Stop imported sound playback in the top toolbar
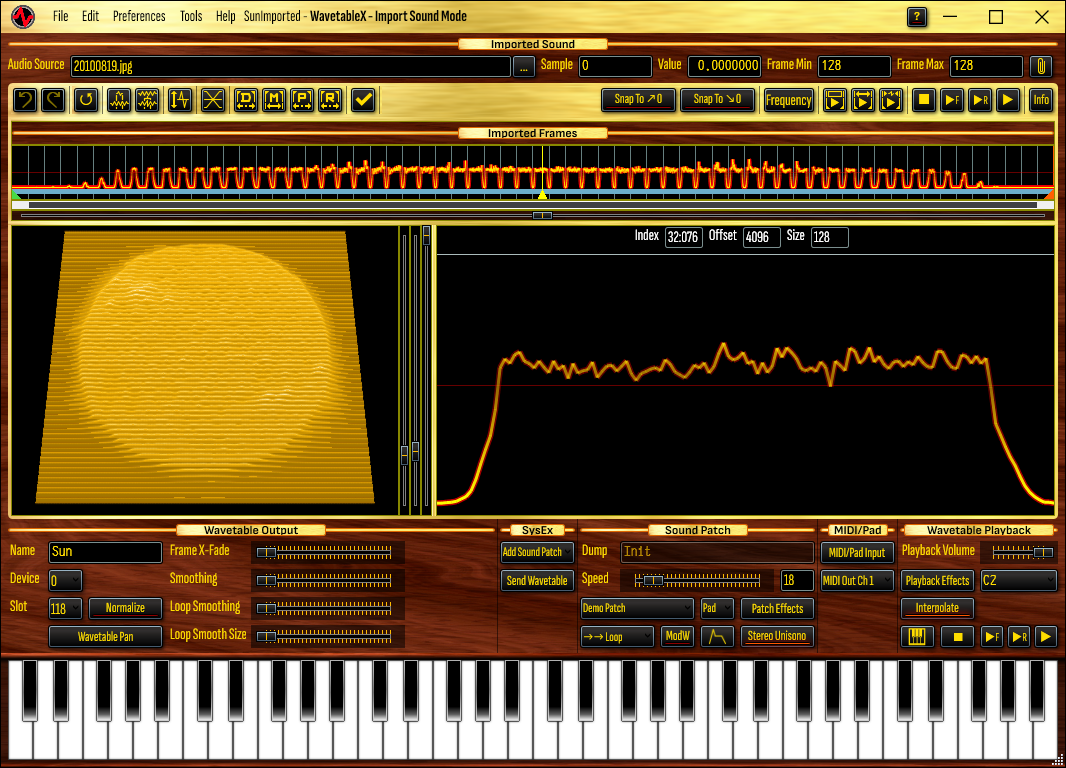 [923, 100]
